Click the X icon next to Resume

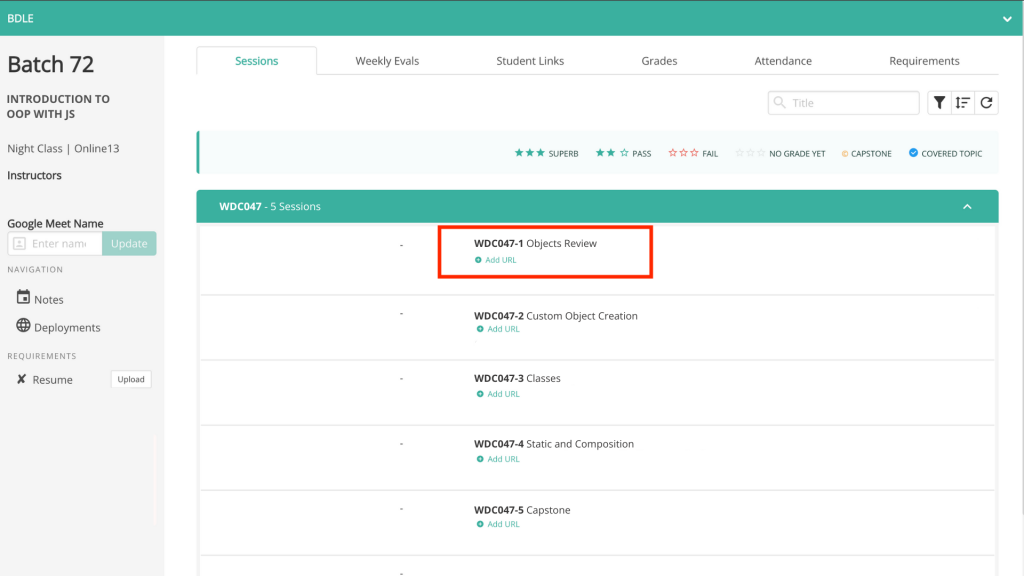pyautogui.click(x=21, y=379)
